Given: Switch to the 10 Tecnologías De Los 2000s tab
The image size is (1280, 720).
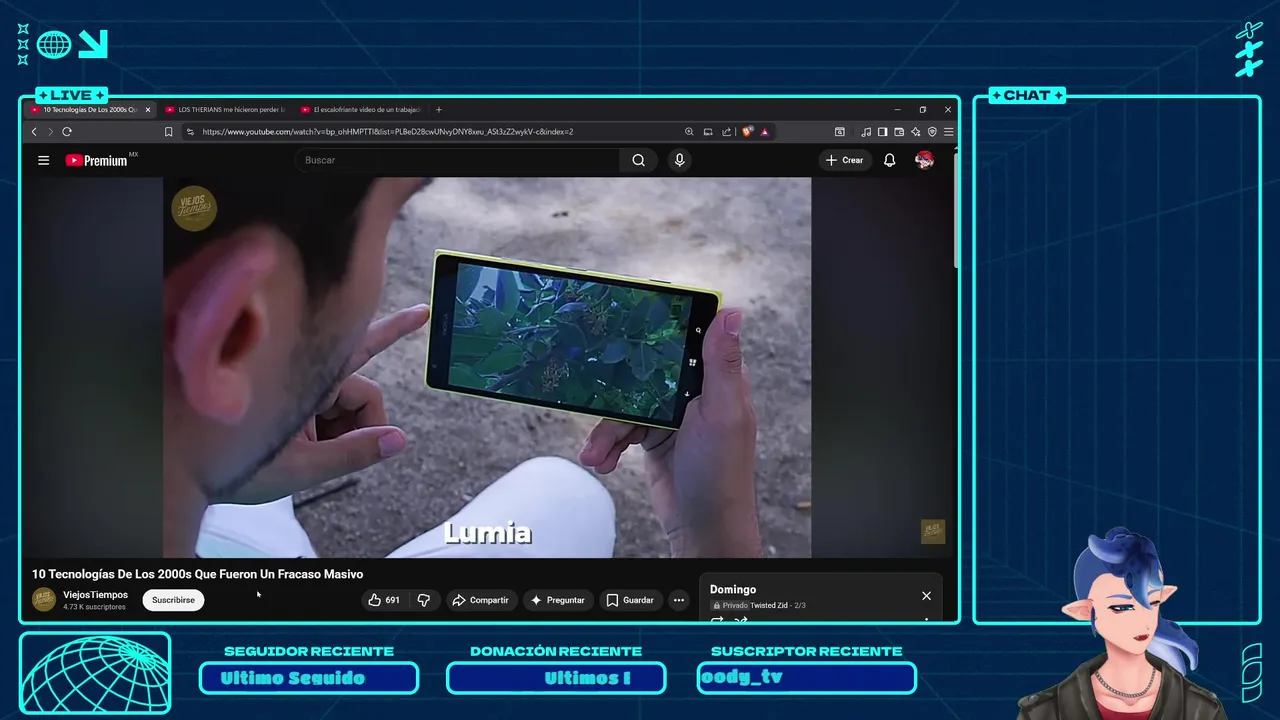Looking at the screenshot, I should tap(90, 110).
